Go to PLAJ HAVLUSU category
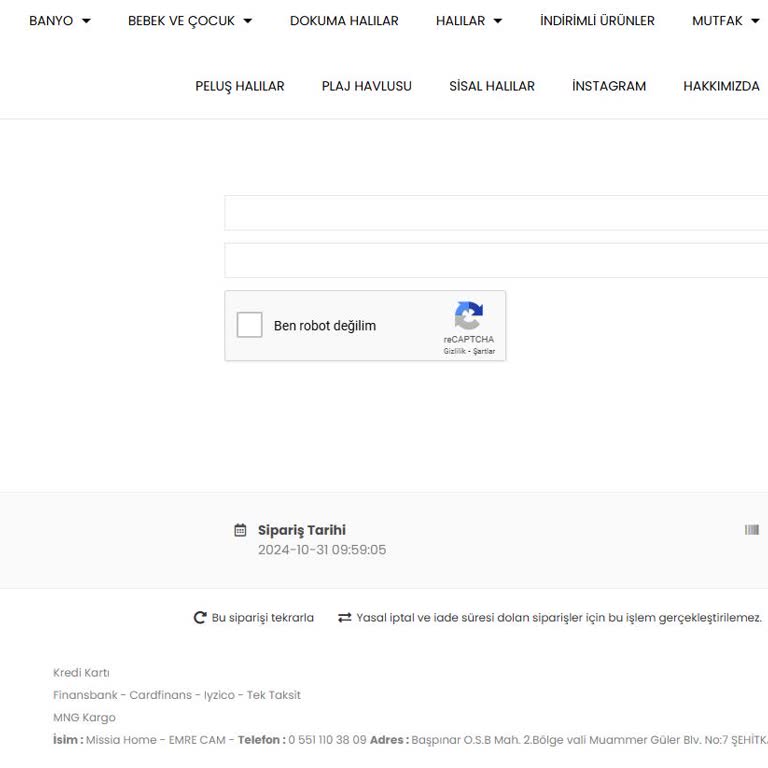The width and height of the screenshot is (768, 768). pyautogui.click(x=366, y=86)
